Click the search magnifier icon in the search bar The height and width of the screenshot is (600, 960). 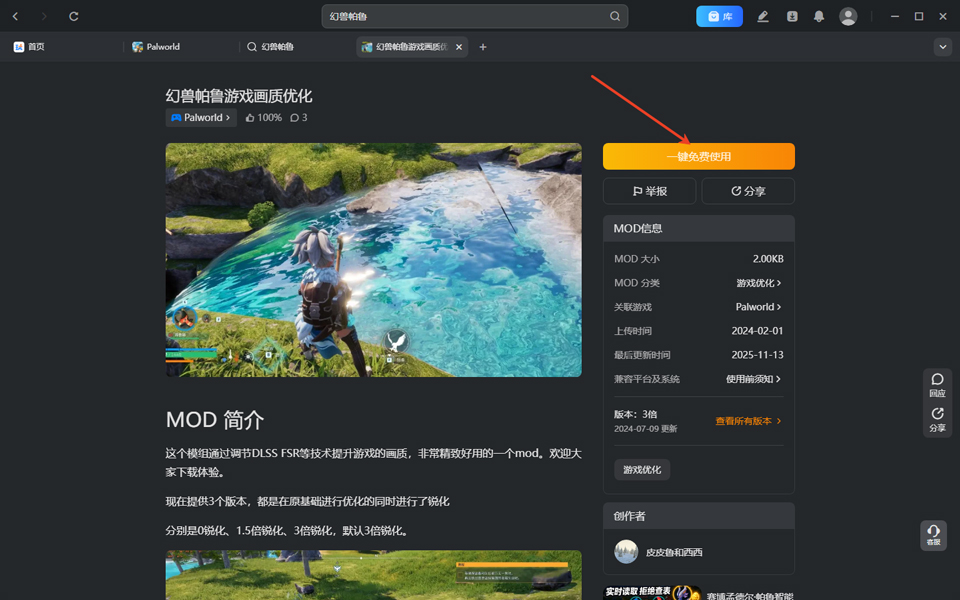click(x=615, y=17)
